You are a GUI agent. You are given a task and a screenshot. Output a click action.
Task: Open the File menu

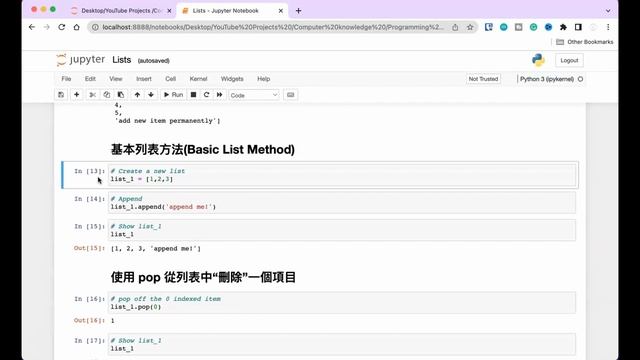(66, 79)
